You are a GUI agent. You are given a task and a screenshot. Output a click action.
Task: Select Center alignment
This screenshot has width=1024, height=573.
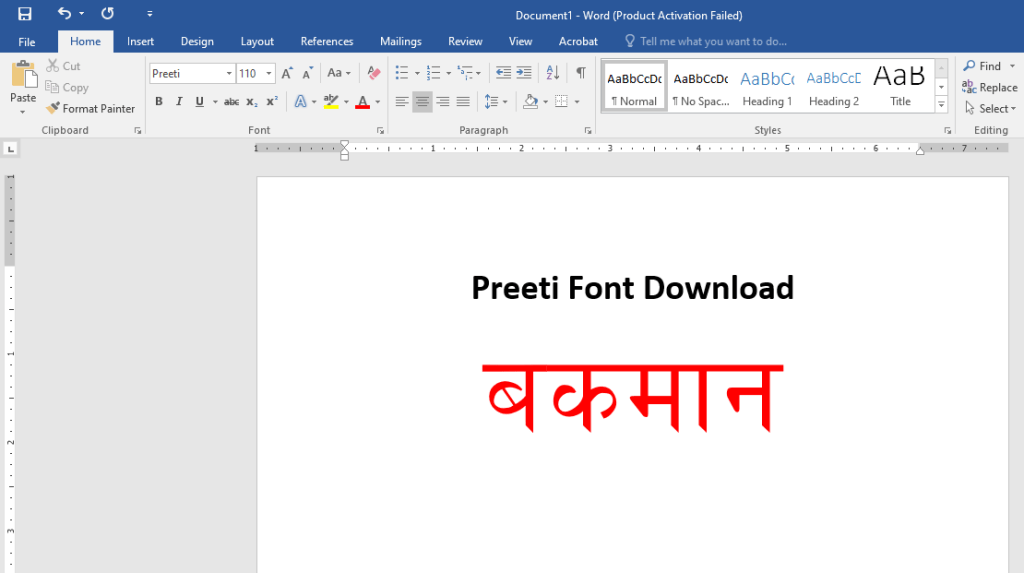[x=422, y=101]
